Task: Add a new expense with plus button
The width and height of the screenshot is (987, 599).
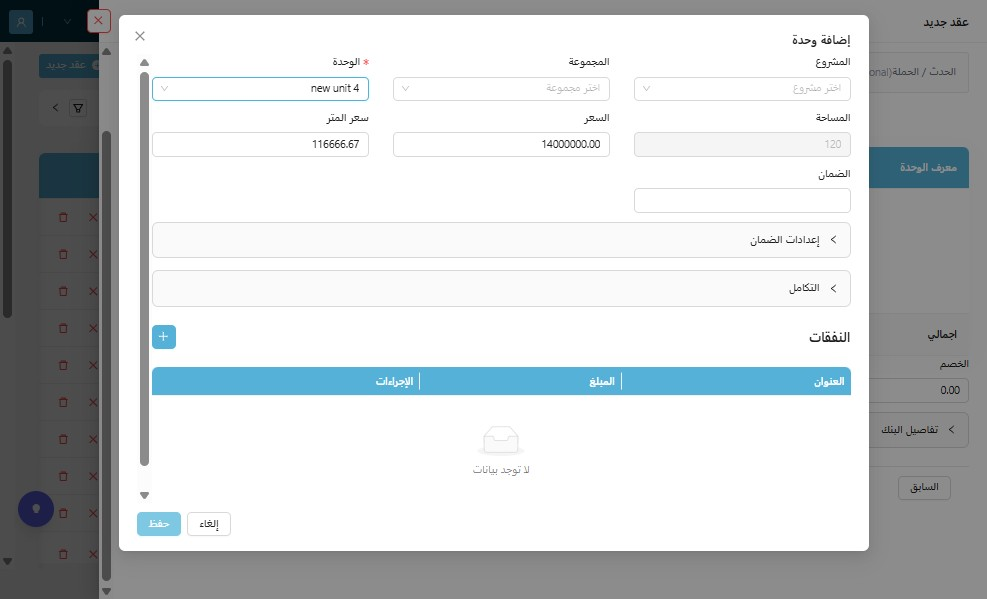Action: [x=164, y=337]
